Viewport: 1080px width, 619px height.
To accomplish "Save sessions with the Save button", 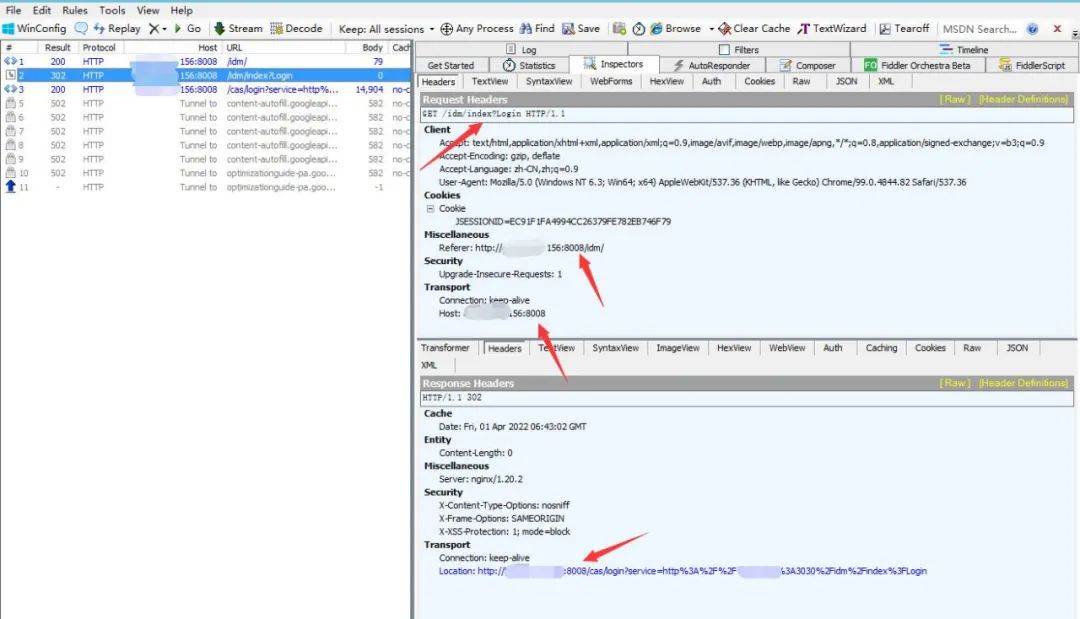I will [x=581, y=28].
